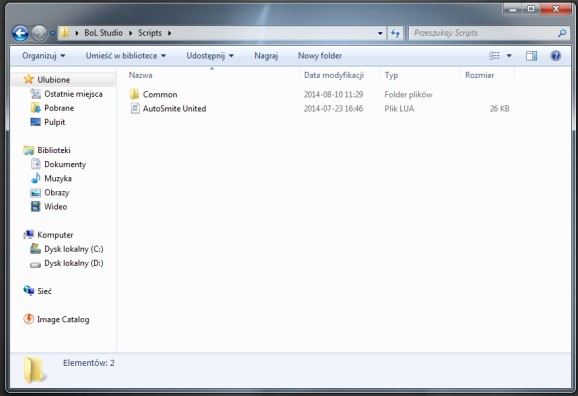This screenshot has width=578, height=396.
Task: Click the Pobrane folder icon
Action: [x=35, y=108]
